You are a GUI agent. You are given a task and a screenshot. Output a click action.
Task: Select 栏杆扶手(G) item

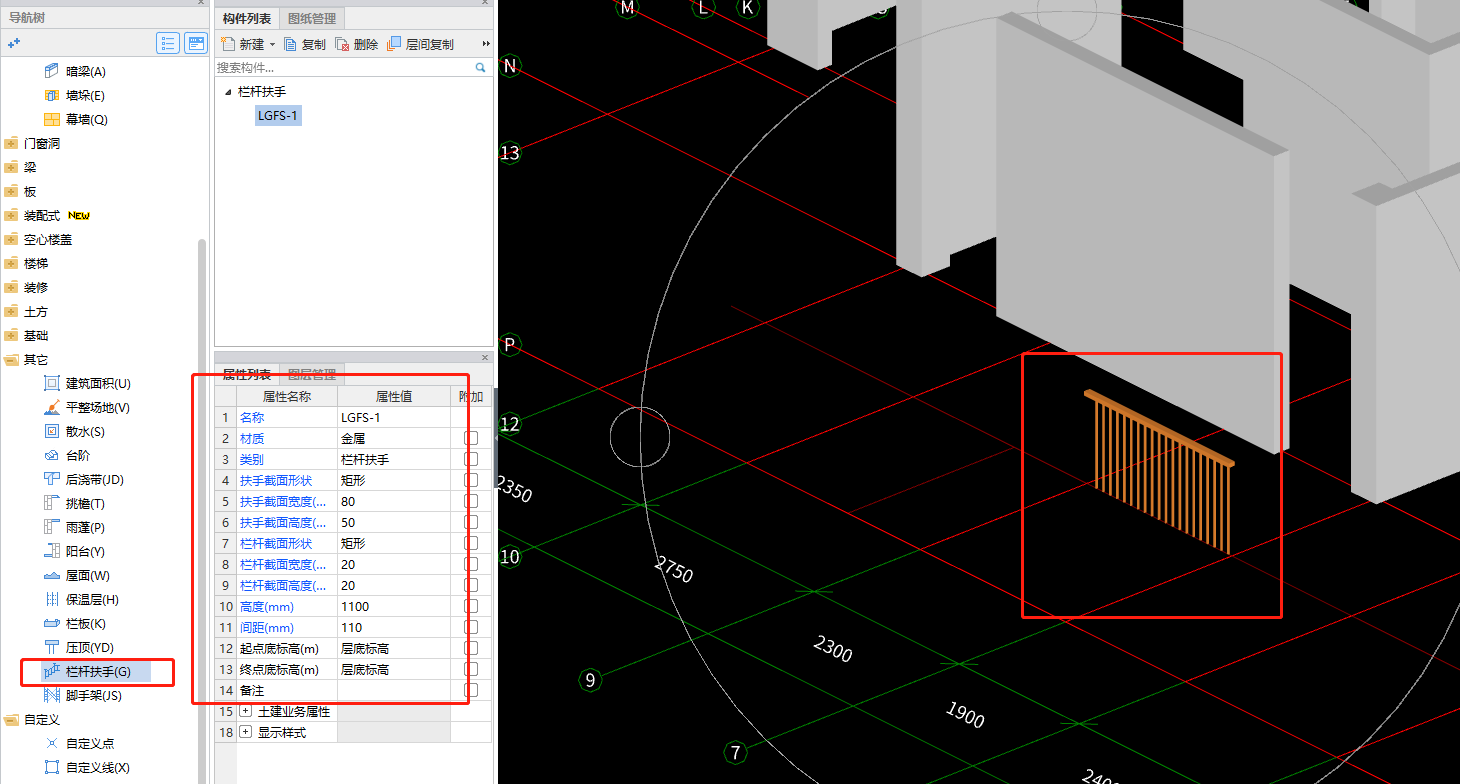97,671
